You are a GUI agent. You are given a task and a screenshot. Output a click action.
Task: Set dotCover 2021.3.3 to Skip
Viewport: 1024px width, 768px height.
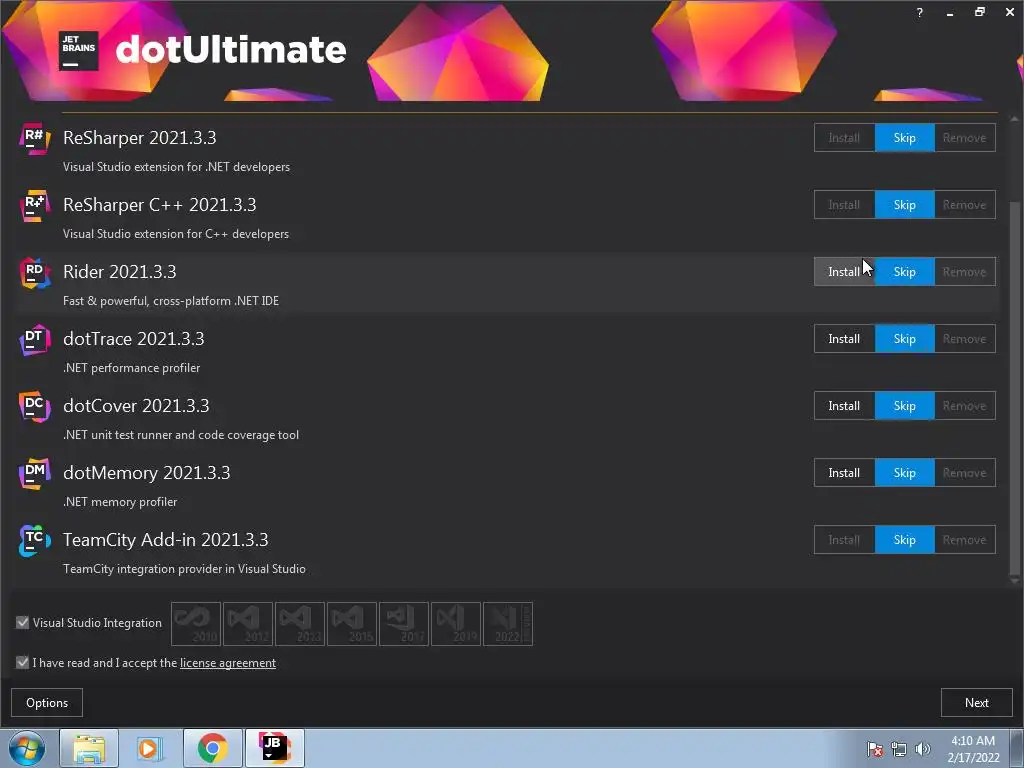(x=904, y=406)
